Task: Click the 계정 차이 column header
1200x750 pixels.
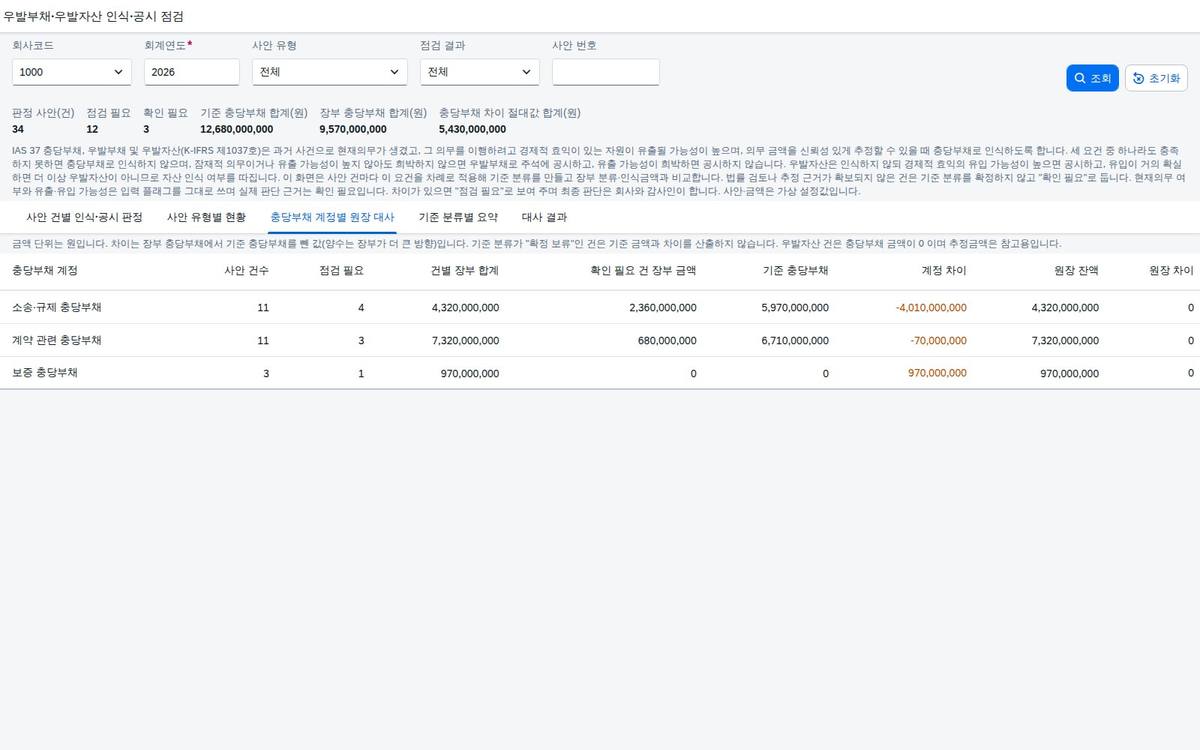Action: [x=944, y=271]
